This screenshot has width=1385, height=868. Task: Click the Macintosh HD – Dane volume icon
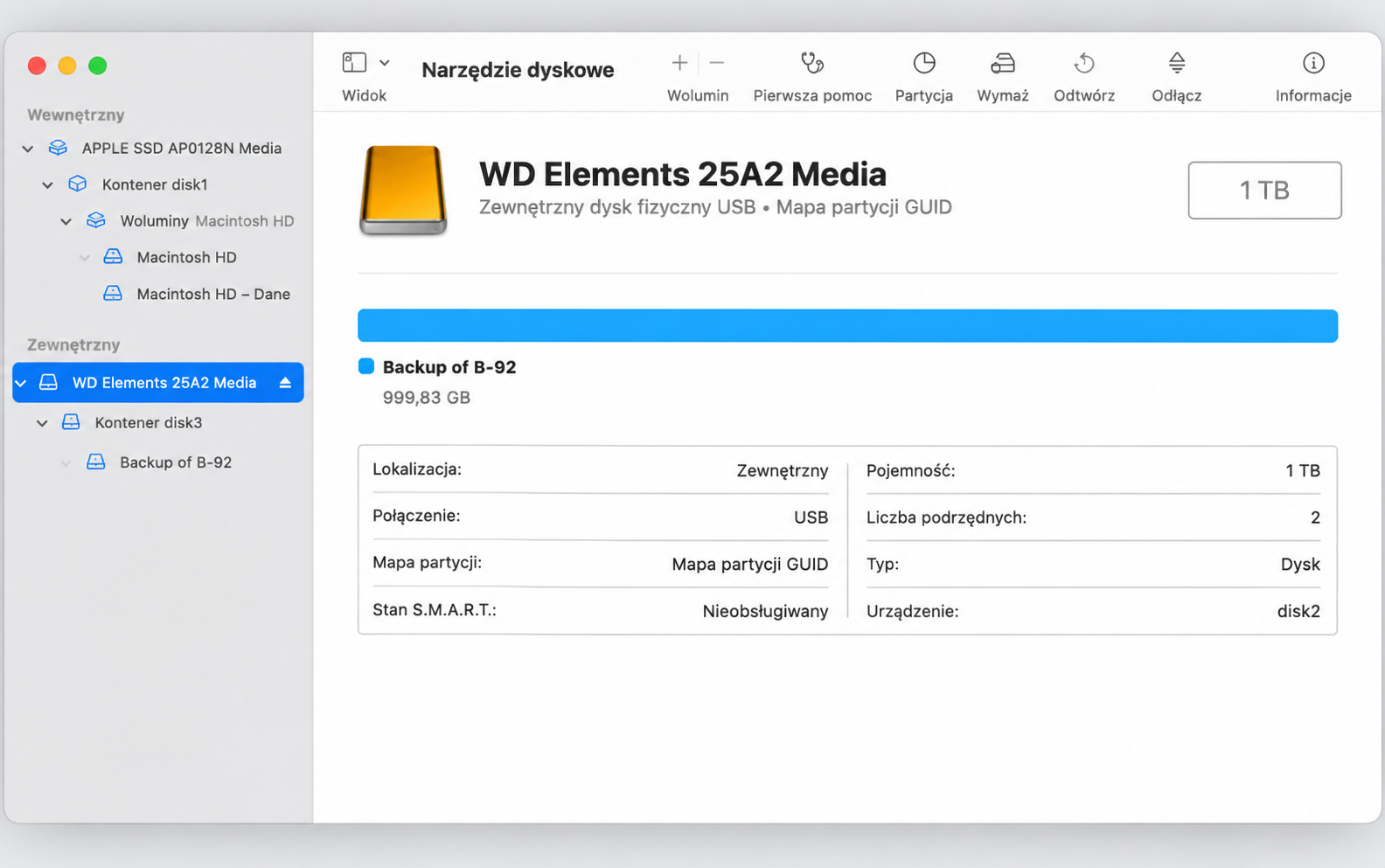[x=113, y=294]
